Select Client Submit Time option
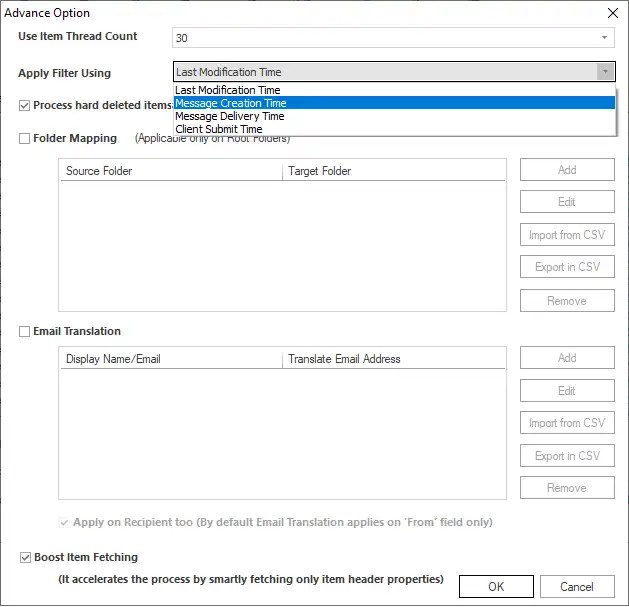Image resolution: width=629 pixels, height=607 pixels. coord(394,129)
